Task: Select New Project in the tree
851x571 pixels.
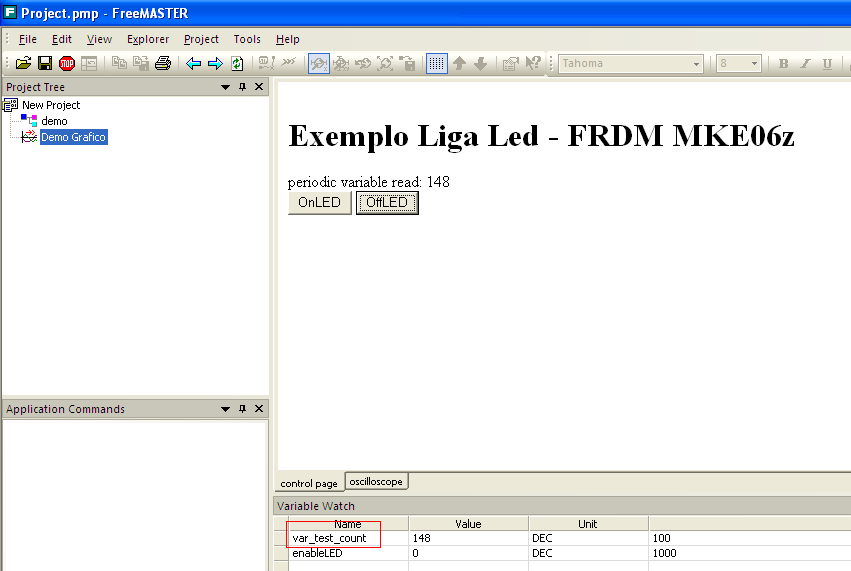Action: (x=51, y=105)
